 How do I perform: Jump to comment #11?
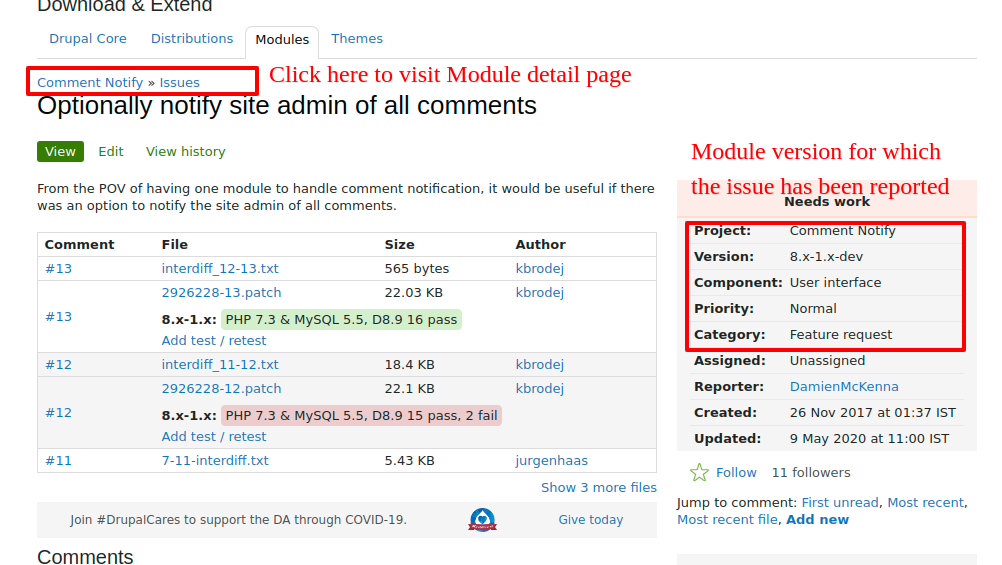click(58, 460)
